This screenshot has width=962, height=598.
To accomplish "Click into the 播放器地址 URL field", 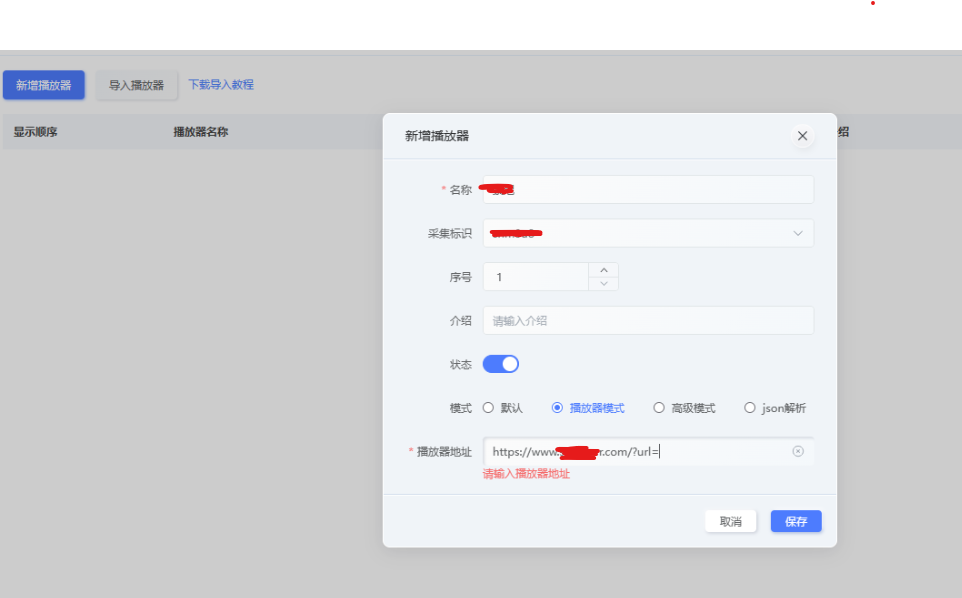I will pyautogui.click(x=648, y=451).
